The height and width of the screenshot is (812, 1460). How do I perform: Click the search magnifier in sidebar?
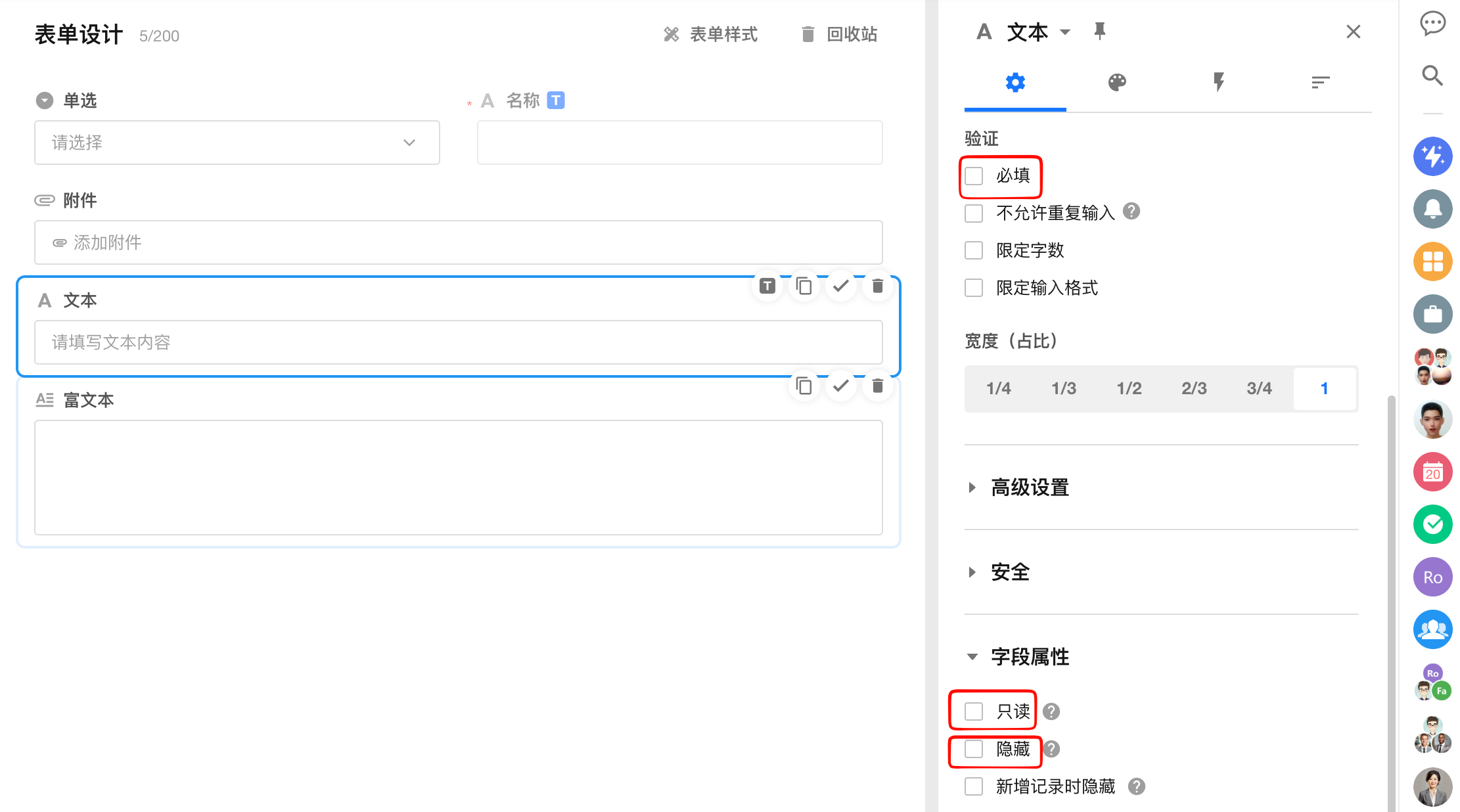(x=1432, y=76)
